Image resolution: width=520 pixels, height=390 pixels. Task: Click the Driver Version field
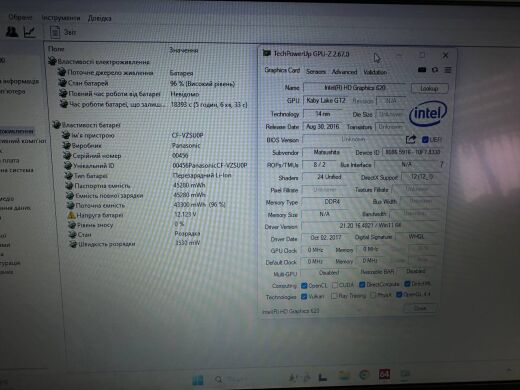point(371,226)
